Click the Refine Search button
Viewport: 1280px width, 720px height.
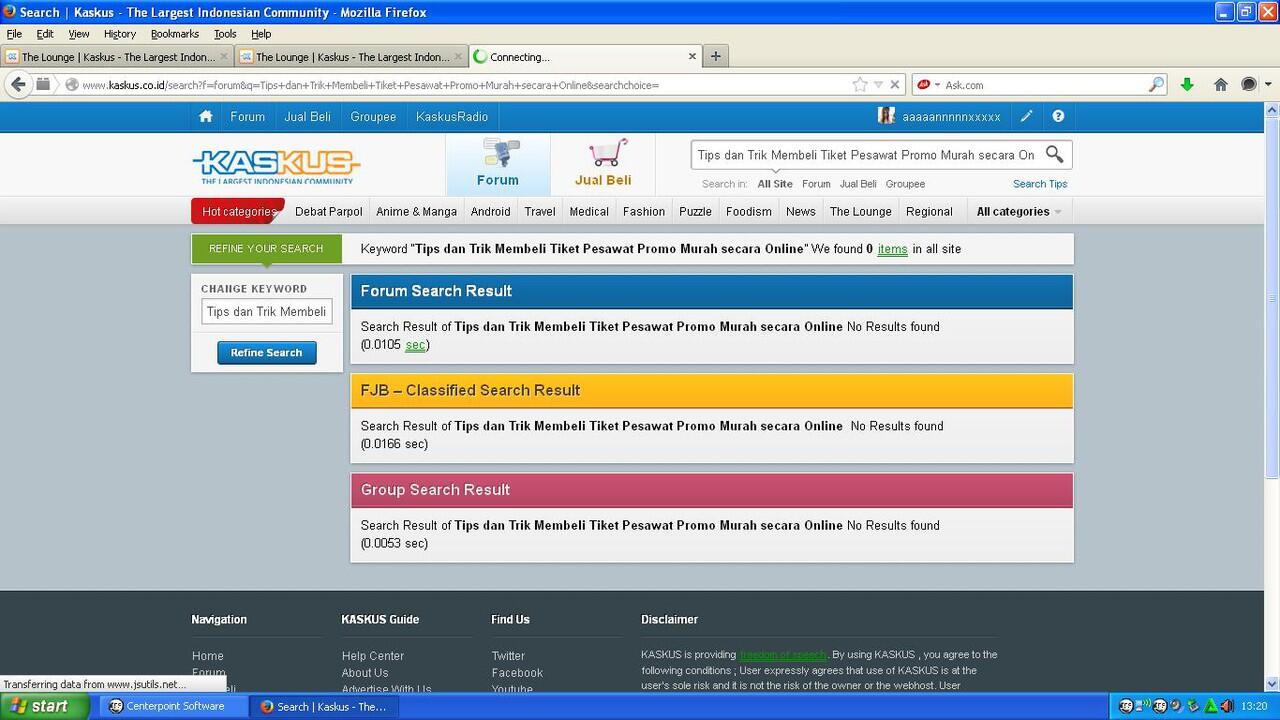(266, 353)
